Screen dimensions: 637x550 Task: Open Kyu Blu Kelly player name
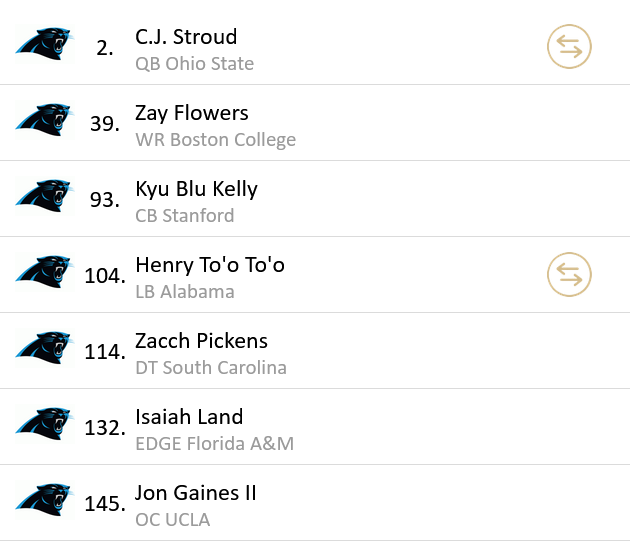(196, 189)
